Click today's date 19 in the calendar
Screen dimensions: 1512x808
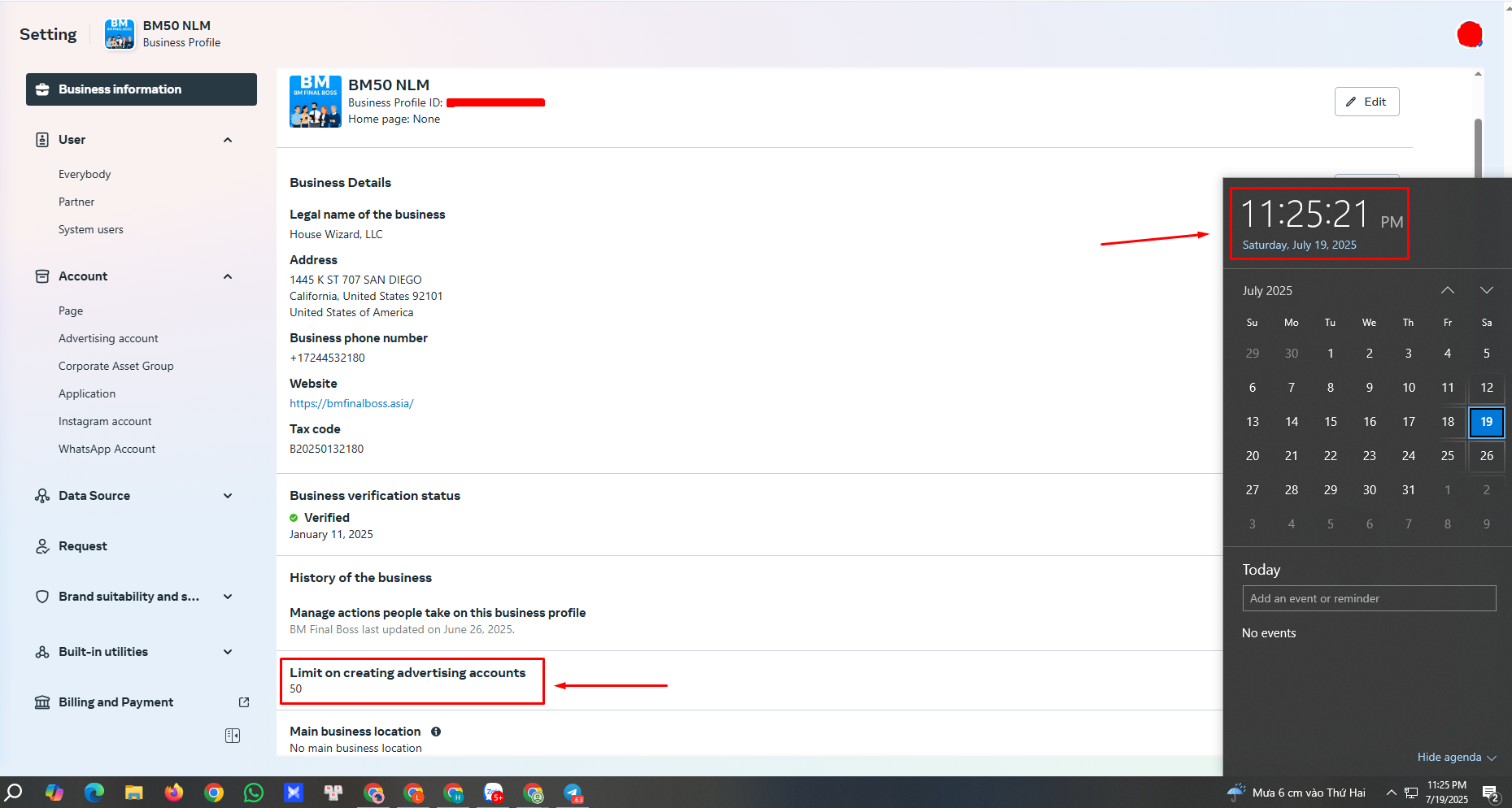click(x=1487, y=422)
